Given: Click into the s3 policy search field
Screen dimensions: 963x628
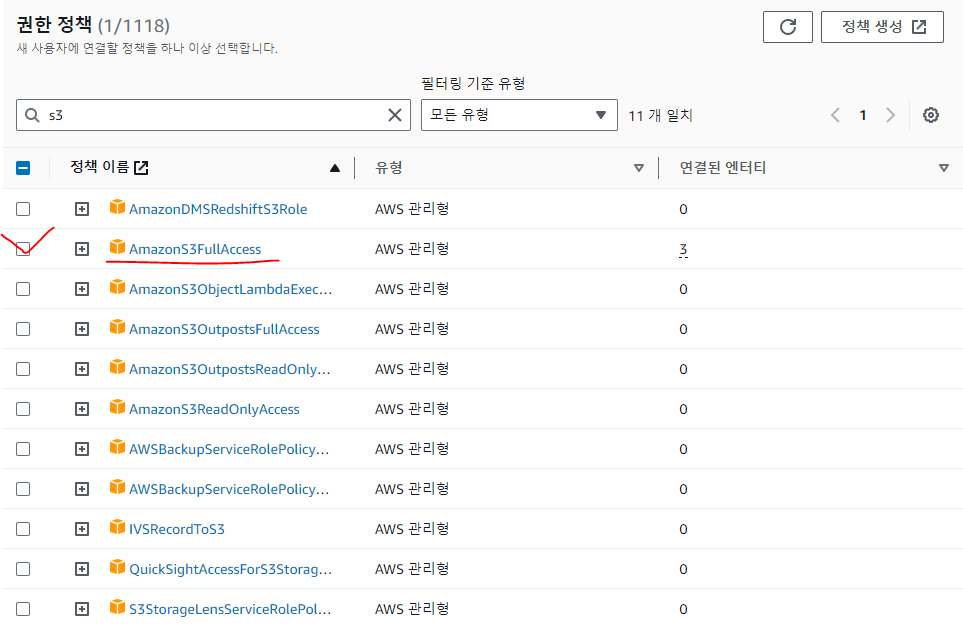Looking at the screenshot, I should [x=213, y=115].
